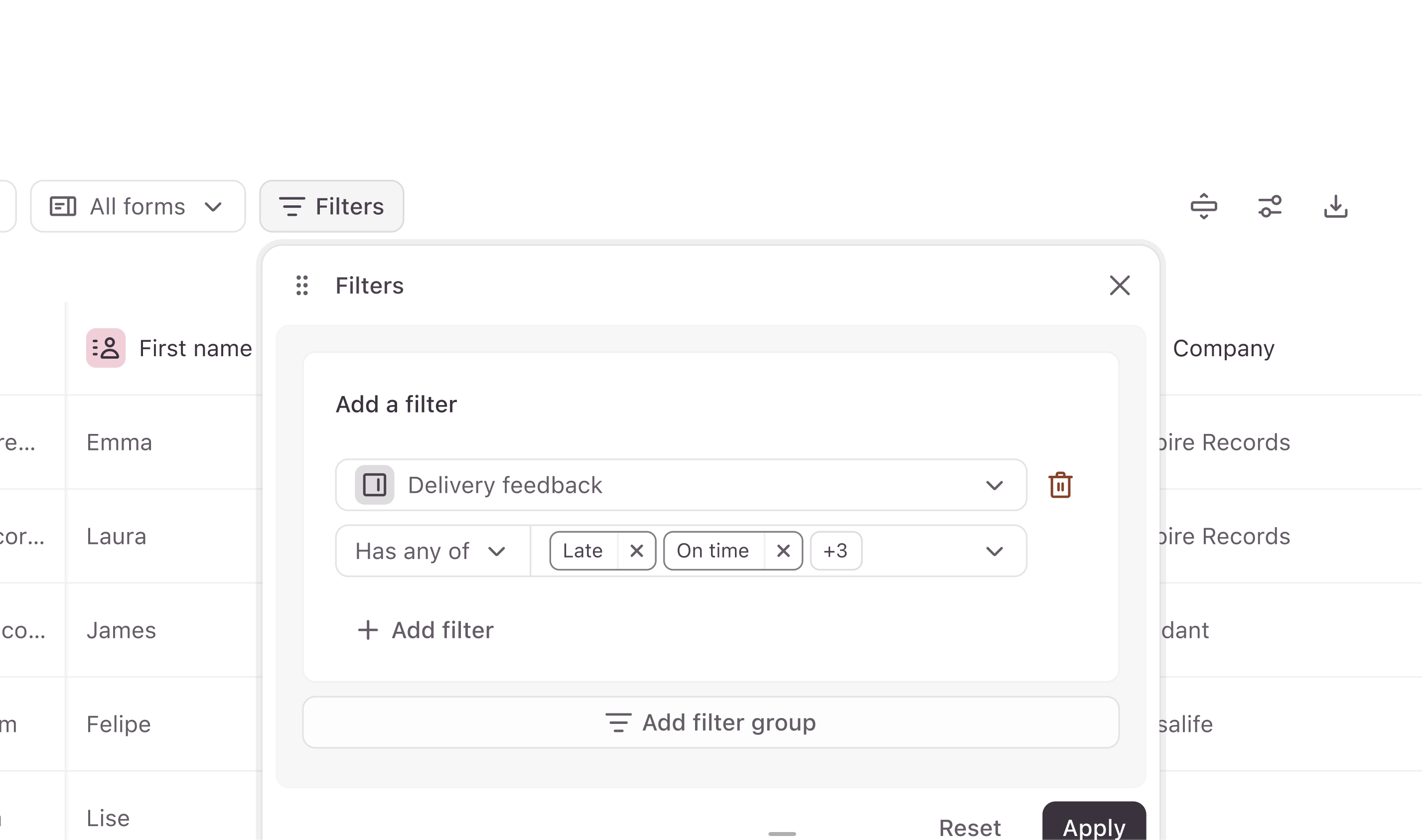Click the row height adjust icon
1422x840 pixels.
point(1203,207)
